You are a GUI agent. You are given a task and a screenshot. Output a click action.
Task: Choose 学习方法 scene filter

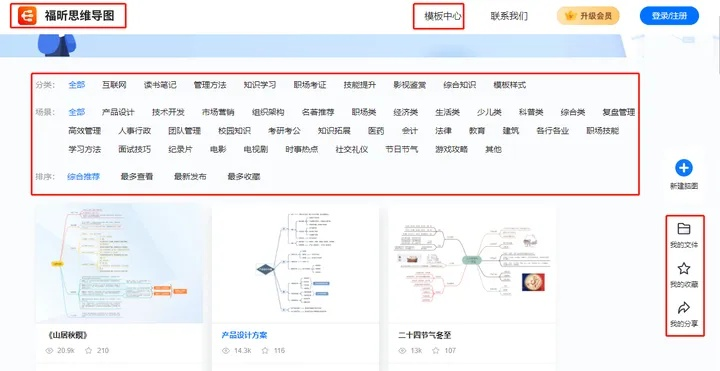tap(84, 149)
